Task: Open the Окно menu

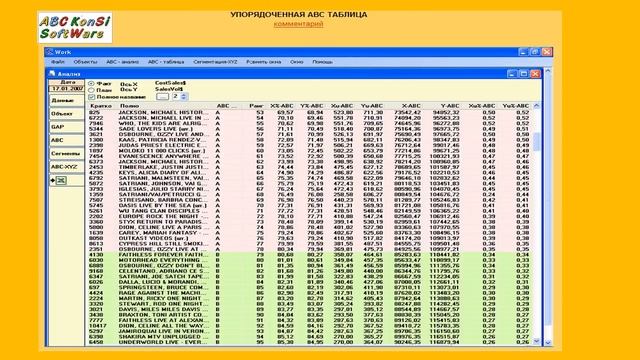Action: (297, 62)
